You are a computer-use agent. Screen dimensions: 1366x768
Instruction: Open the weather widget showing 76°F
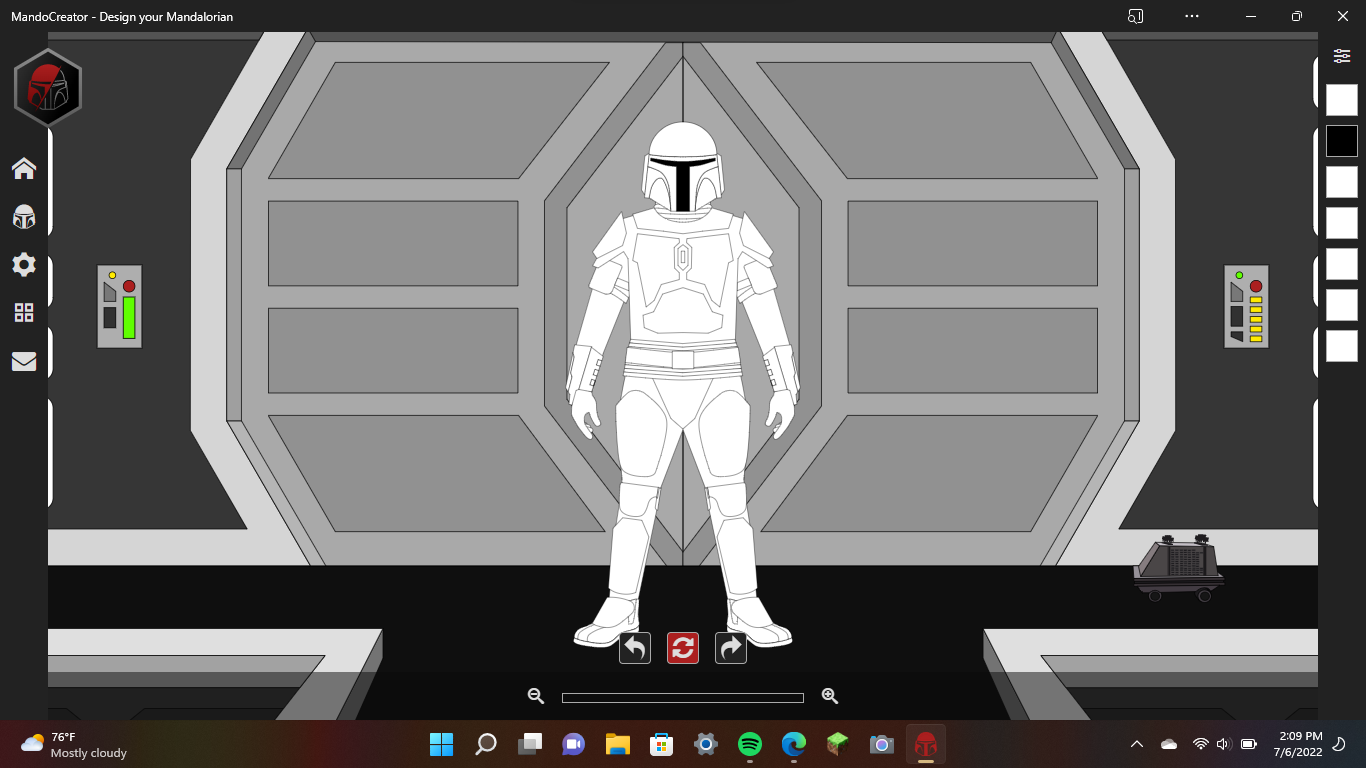coord(74,744)
